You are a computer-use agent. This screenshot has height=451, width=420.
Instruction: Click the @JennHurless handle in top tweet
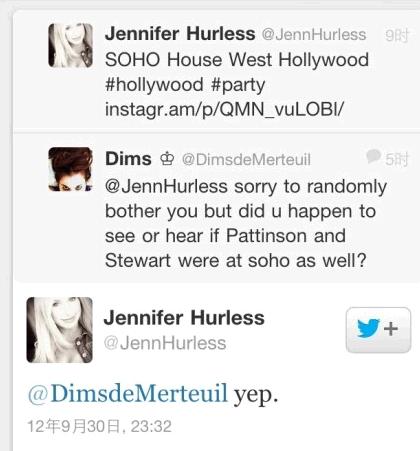pos(314,35)
